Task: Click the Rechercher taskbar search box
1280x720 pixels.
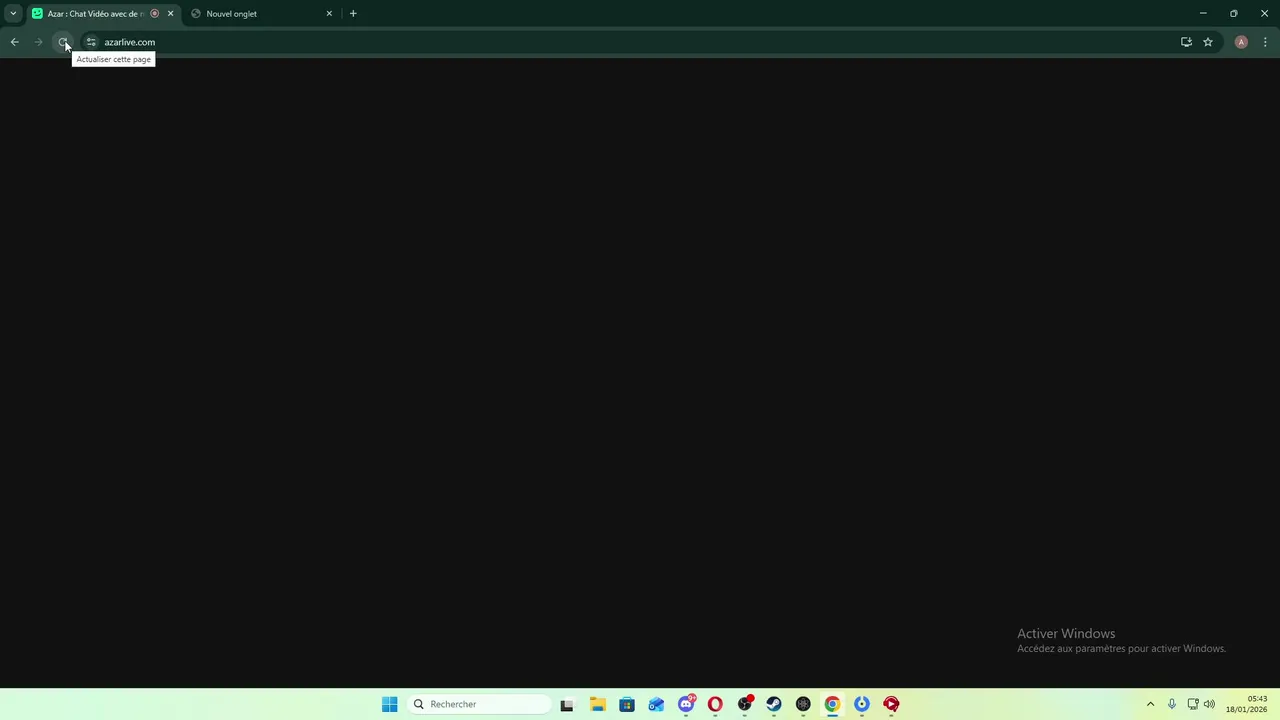Action: click(x=479, y=704)
